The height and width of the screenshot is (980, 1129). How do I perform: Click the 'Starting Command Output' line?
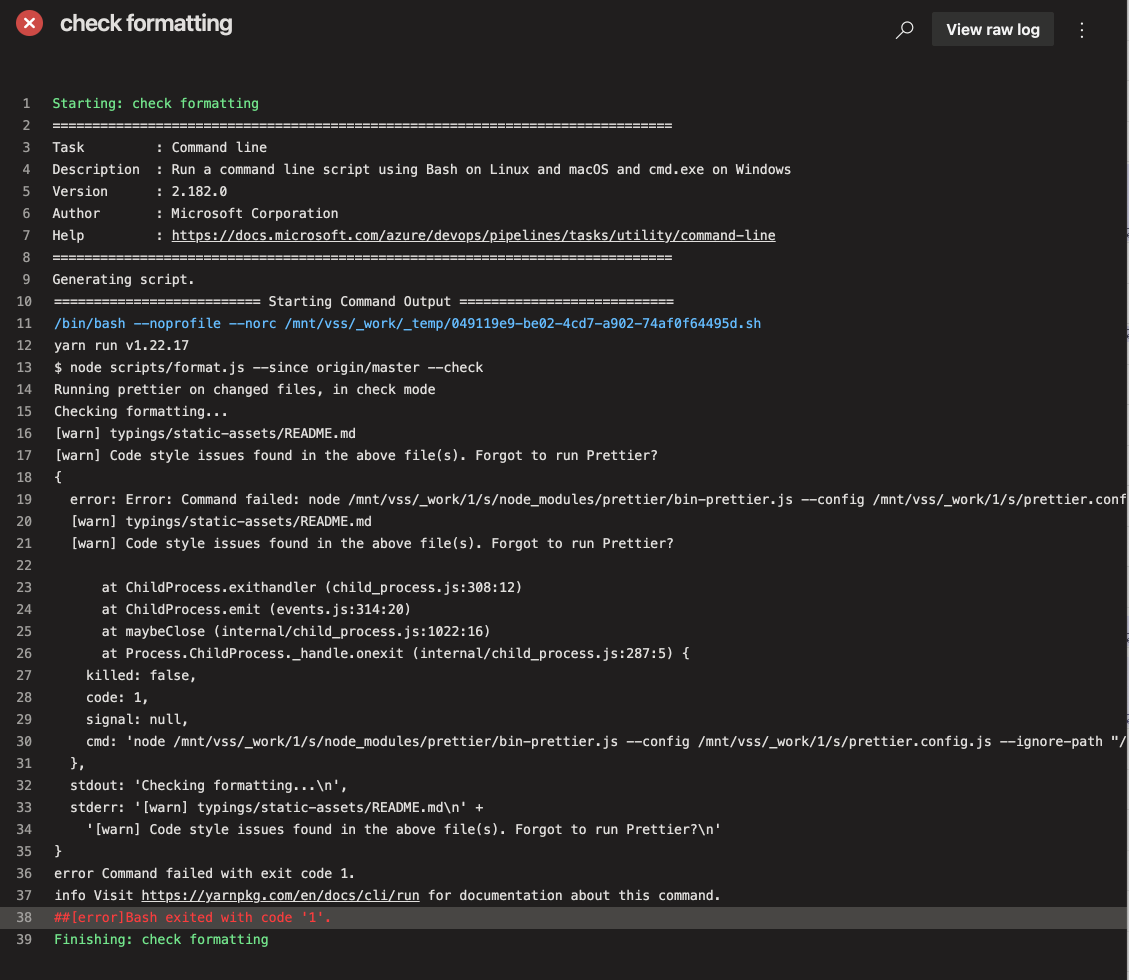[364, 301]
